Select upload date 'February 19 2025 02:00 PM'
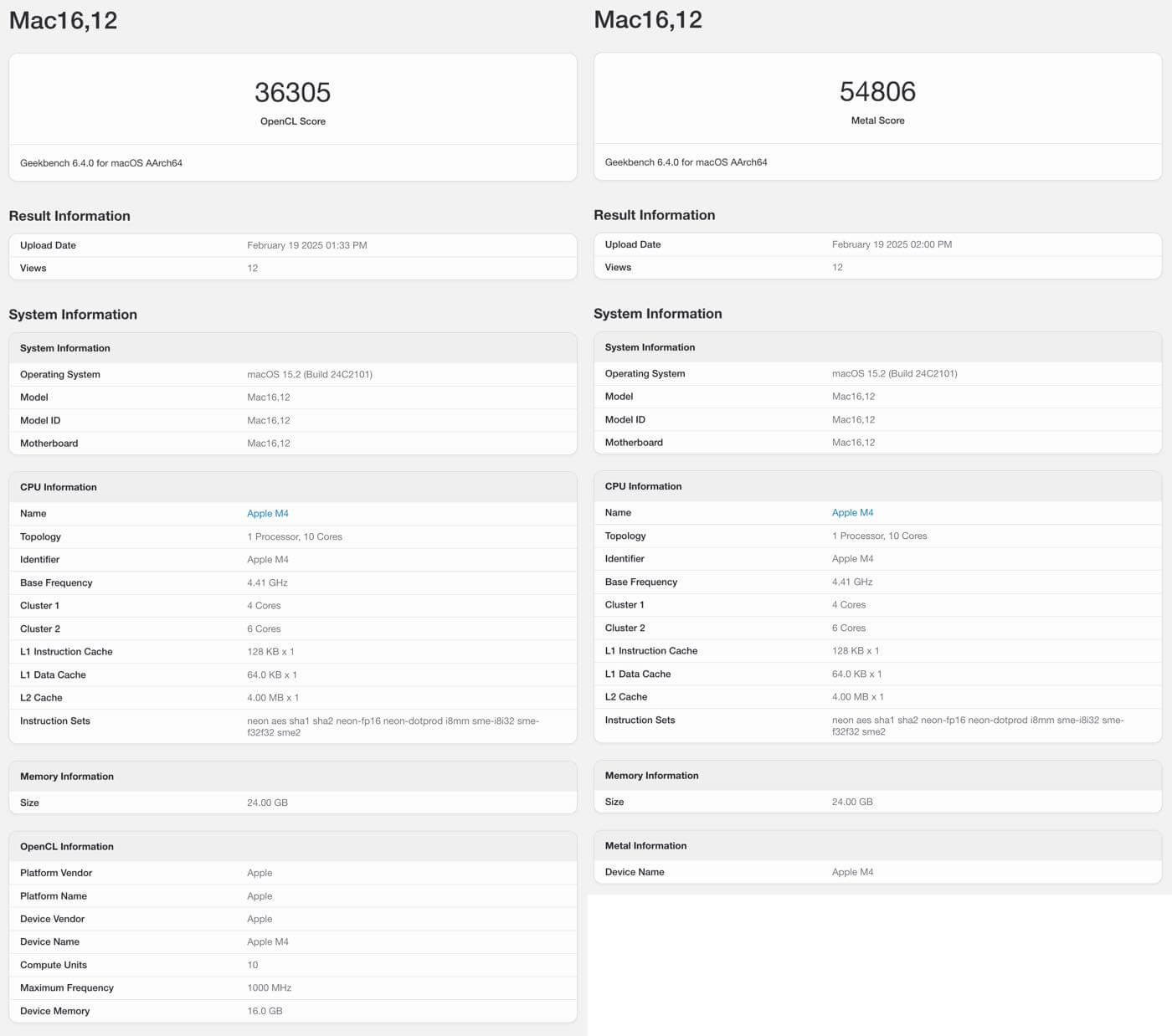Screen dimensions: 1172x1036 (892, 244)
